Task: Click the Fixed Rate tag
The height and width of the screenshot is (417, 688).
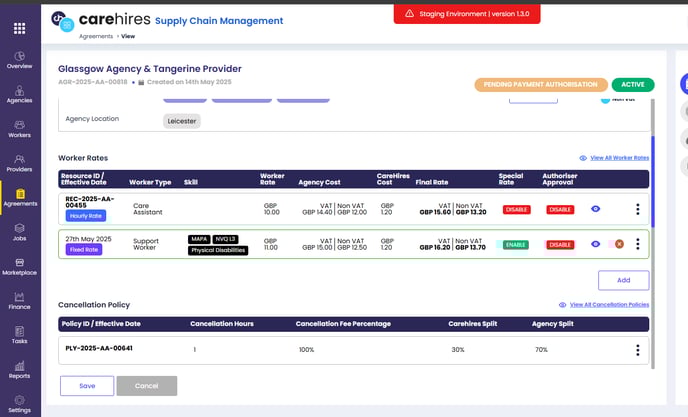Action: pyautogui.click(x=84, y=250)
